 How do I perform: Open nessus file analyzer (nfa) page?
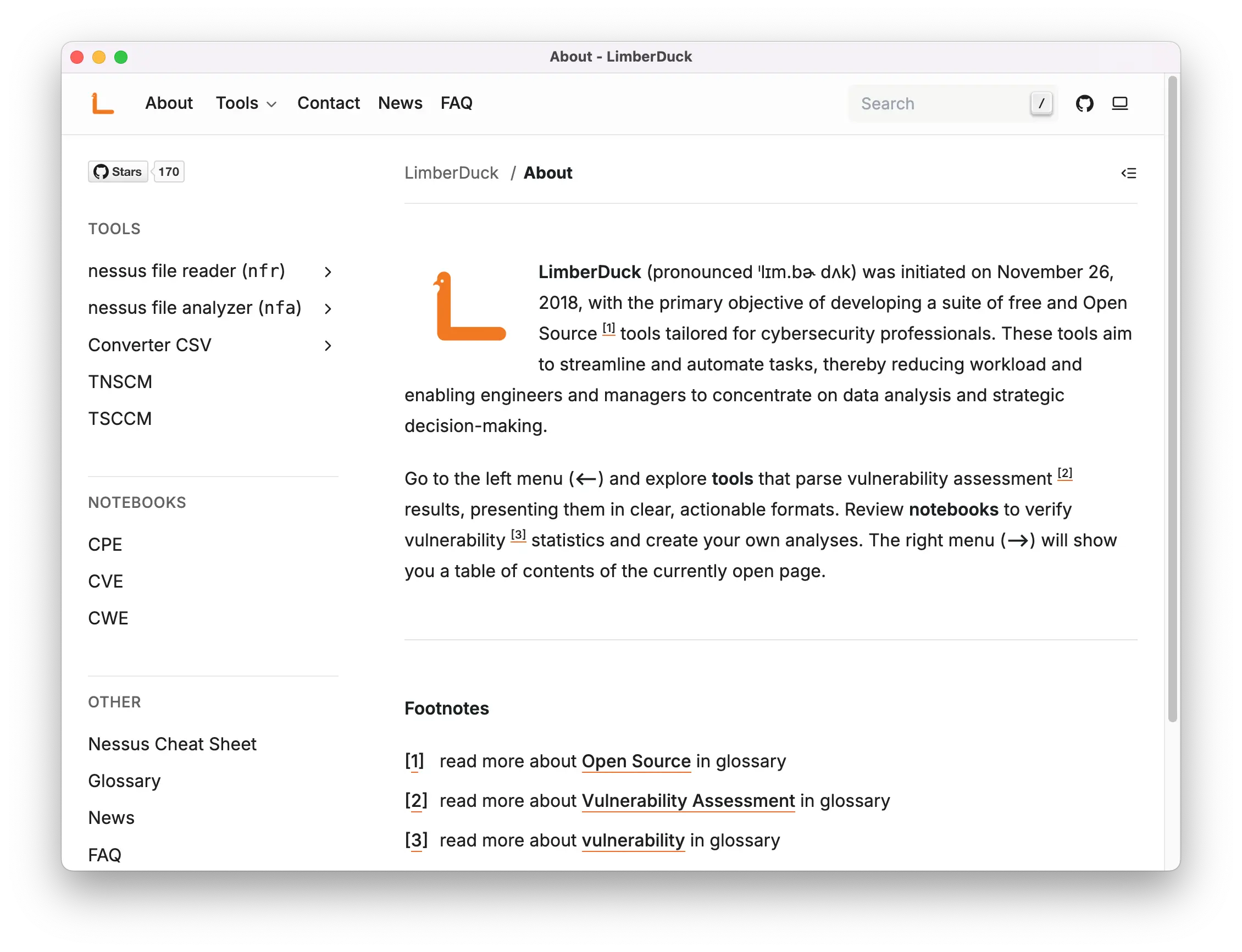pyautogui.click(x=195, y=308)
